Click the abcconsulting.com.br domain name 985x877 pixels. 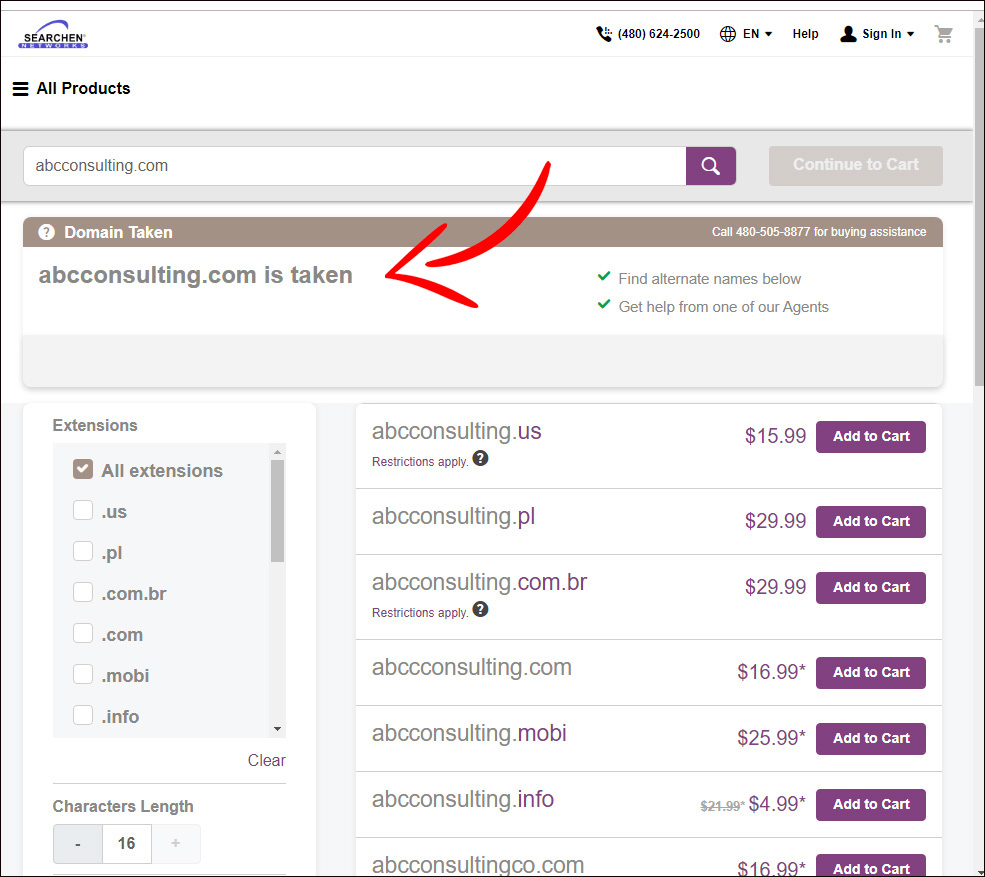pyautogui.click(x=479, y=582)
